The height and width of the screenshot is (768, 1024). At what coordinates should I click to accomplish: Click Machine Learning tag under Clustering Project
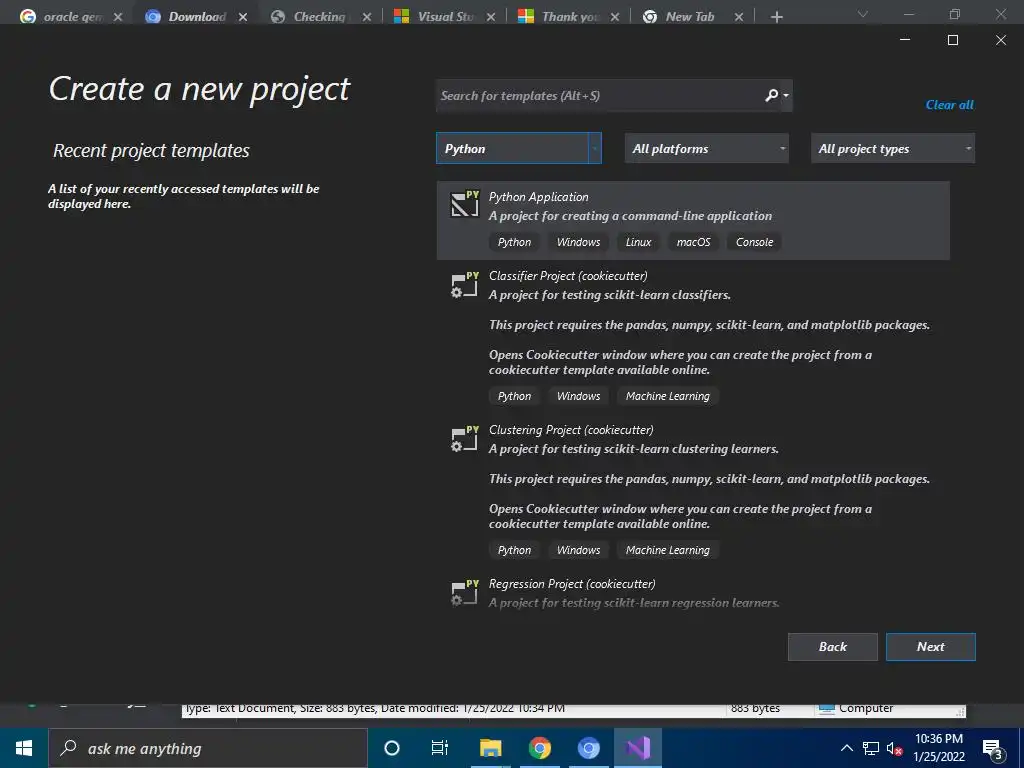click(667, 550)
